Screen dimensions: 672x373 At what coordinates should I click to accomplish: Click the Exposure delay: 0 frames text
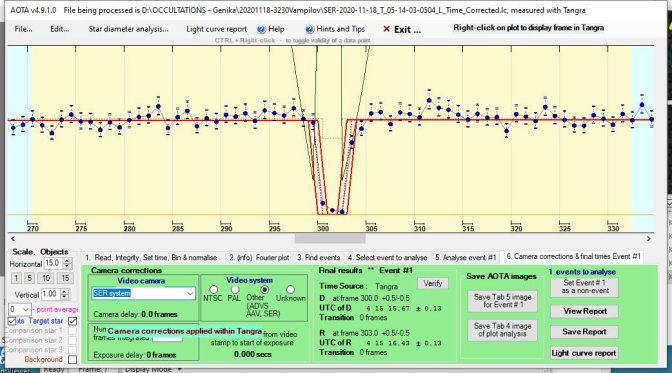click(x=135, y=355)
